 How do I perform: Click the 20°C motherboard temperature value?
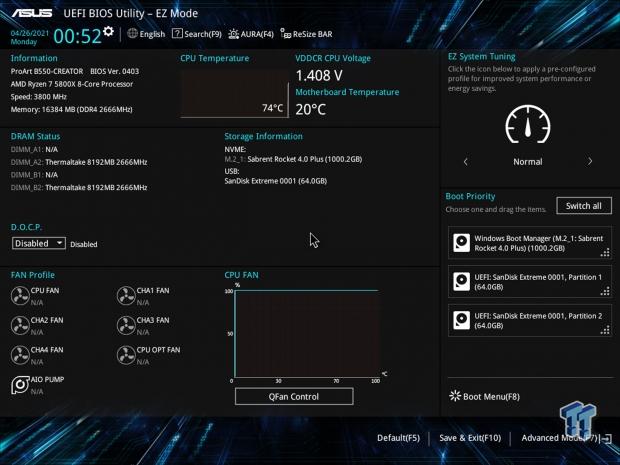(310, 109)
